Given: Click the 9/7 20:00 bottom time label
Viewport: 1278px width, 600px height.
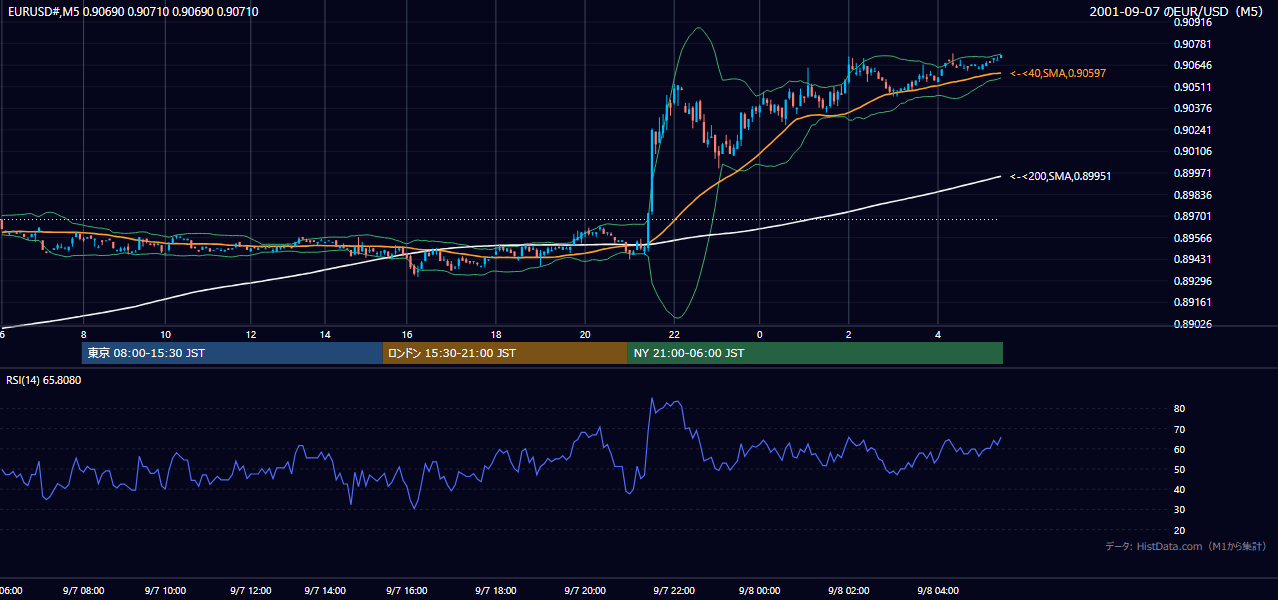Looking at the screenshot, I should tap(585, 591).
